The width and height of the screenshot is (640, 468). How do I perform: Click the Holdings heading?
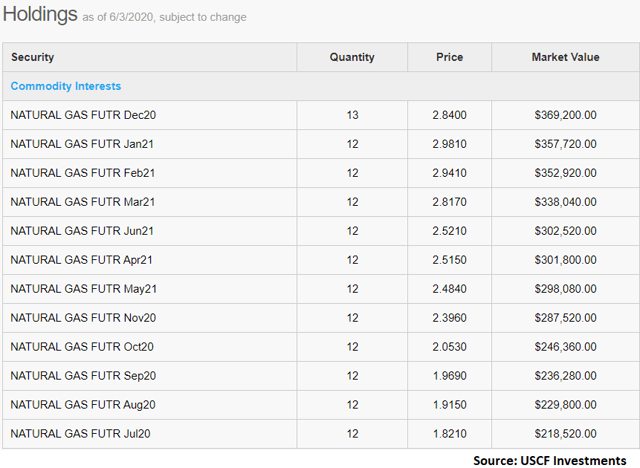40,15
